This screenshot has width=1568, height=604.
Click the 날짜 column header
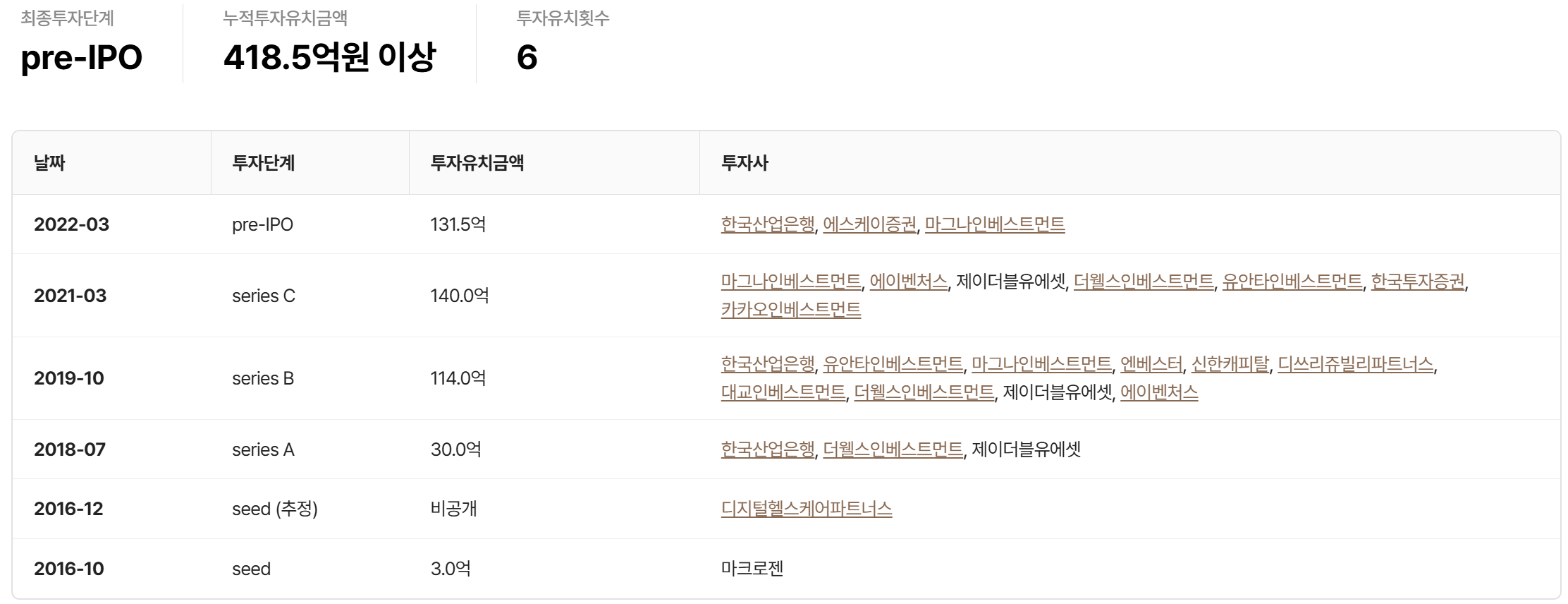pyautogui.click(x=49, y=163)
